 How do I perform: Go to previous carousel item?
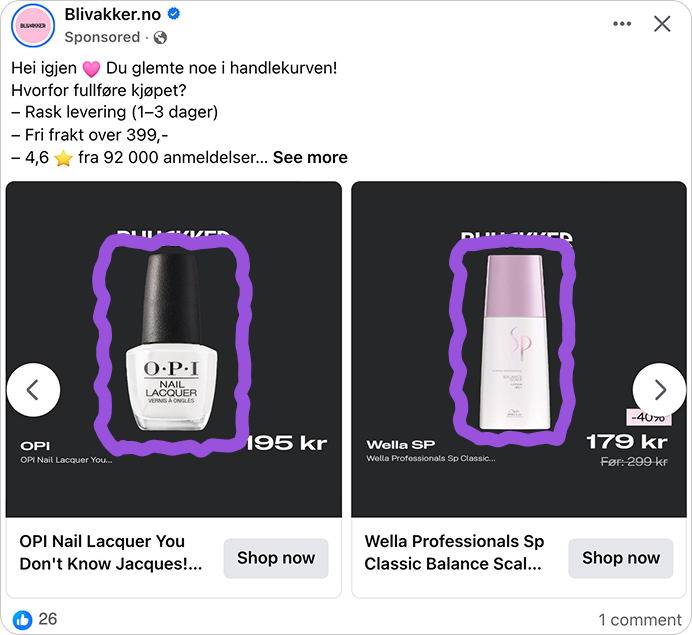[33, 390]
